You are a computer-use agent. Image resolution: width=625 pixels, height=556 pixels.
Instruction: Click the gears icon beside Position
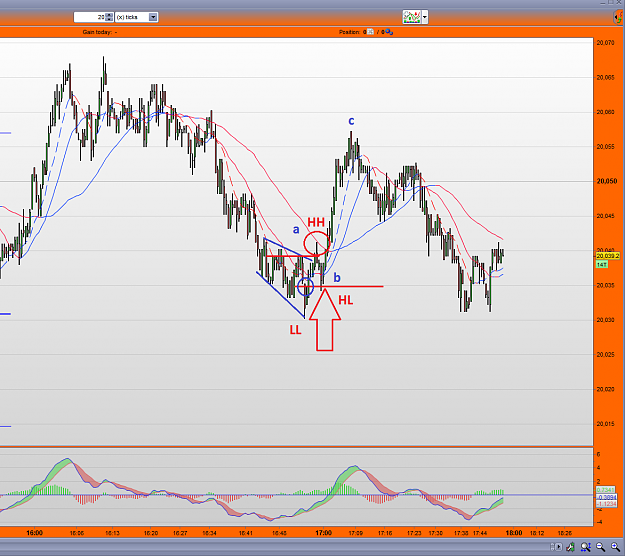tap(389, 32)
